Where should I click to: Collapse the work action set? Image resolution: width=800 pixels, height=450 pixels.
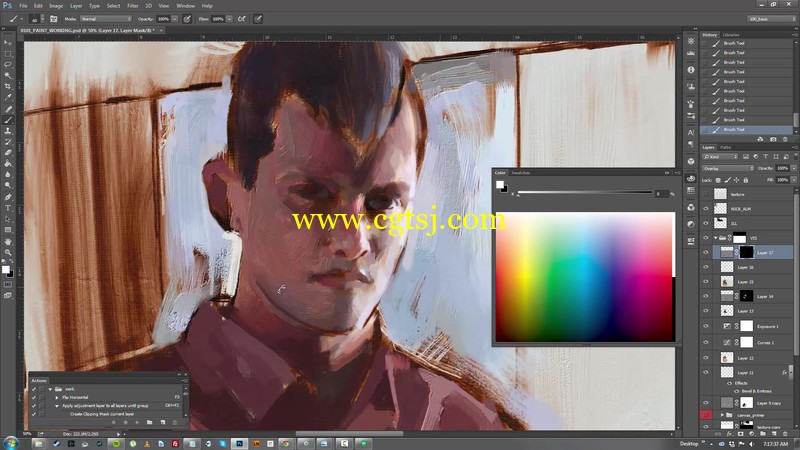(51, 389)
